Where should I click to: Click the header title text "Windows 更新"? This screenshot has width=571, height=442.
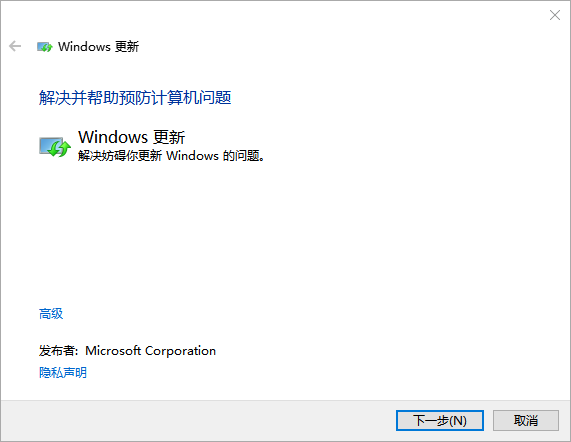(x=98, y=47)
